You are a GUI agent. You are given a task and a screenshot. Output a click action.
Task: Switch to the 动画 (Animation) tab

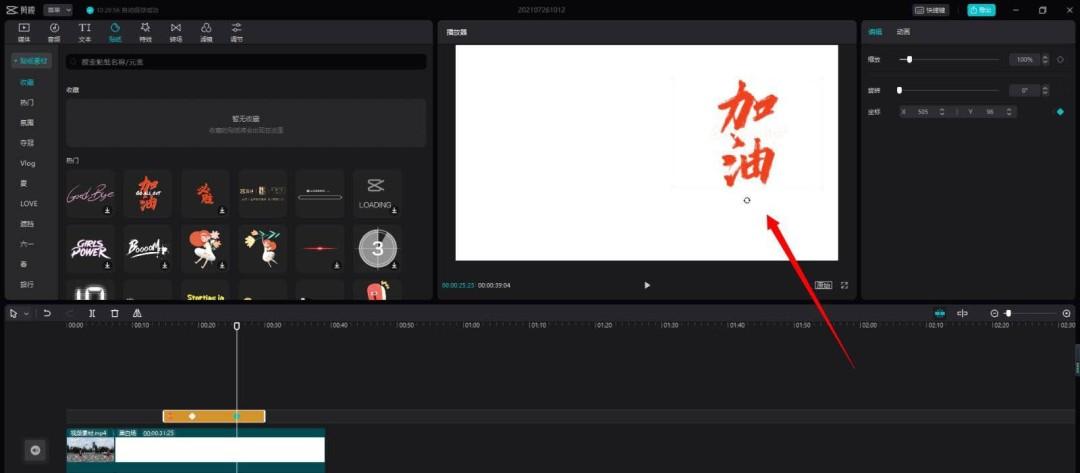point(903,32)
